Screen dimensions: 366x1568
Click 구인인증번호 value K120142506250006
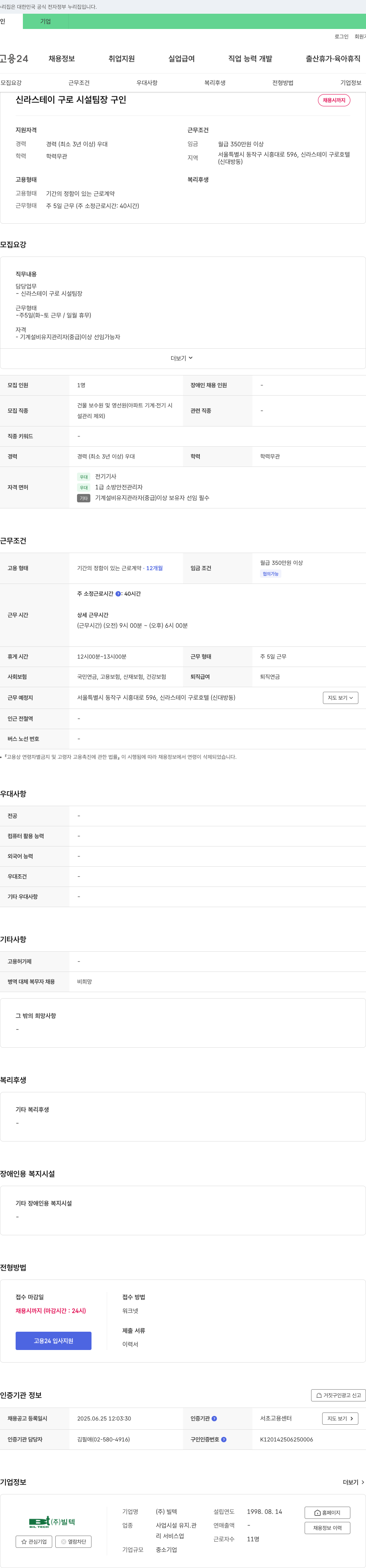click(x=286, y=1440)
